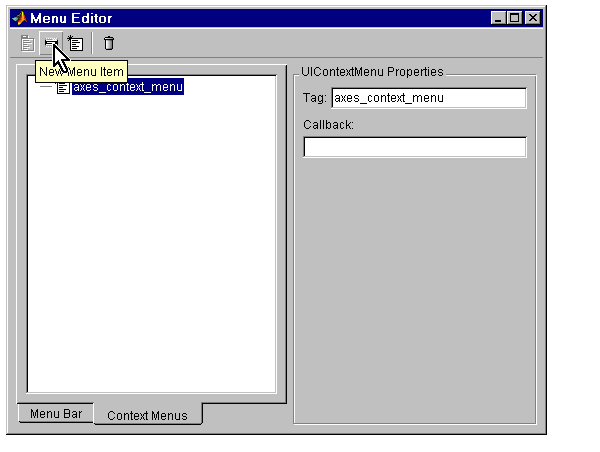Click the MATLAB logo in the title bar
Image resolution: width=600 pixels, height=452 pixels.
coord(19,18)
